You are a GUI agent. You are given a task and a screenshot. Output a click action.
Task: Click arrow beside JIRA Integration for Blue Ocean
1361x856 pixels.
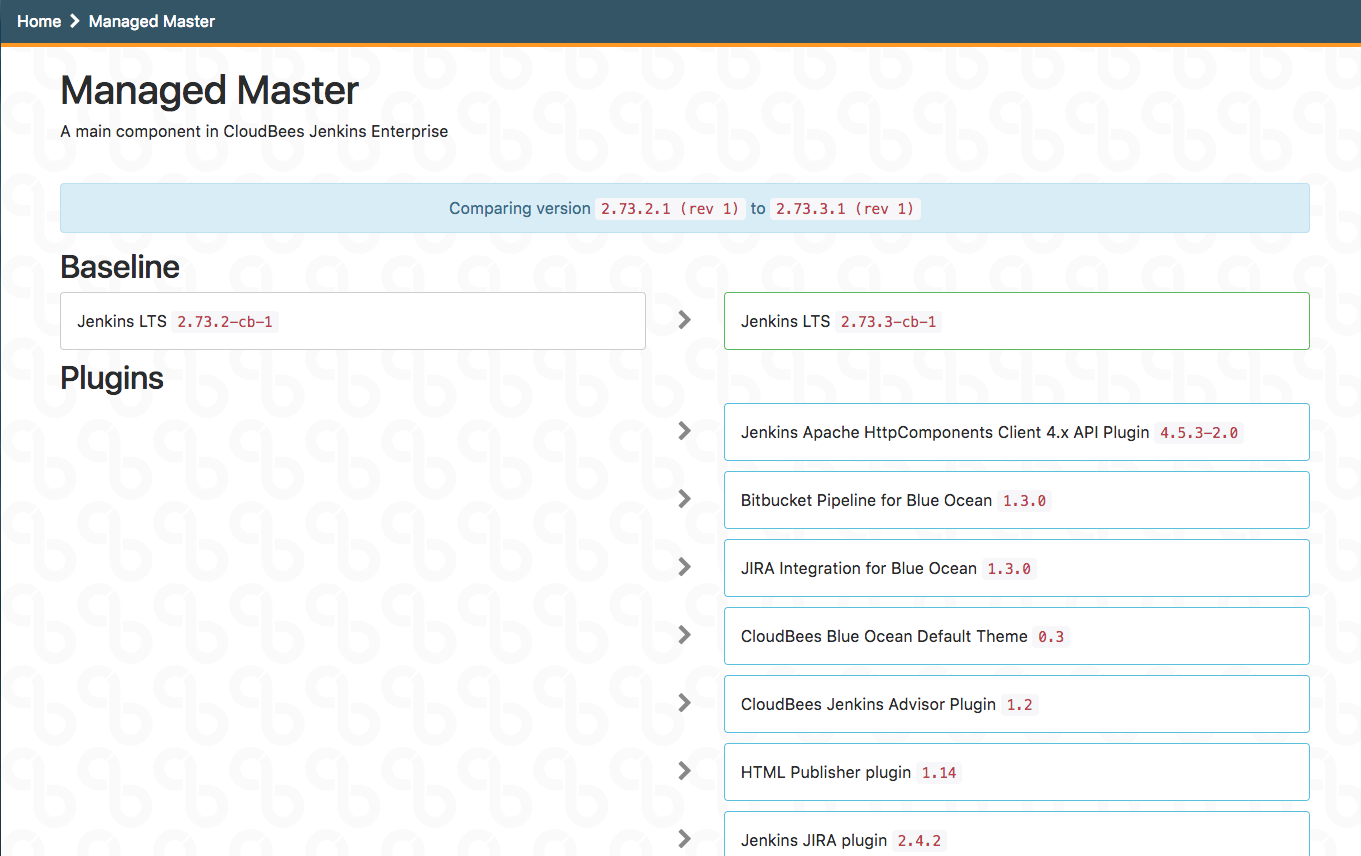[x=685, y=567]
